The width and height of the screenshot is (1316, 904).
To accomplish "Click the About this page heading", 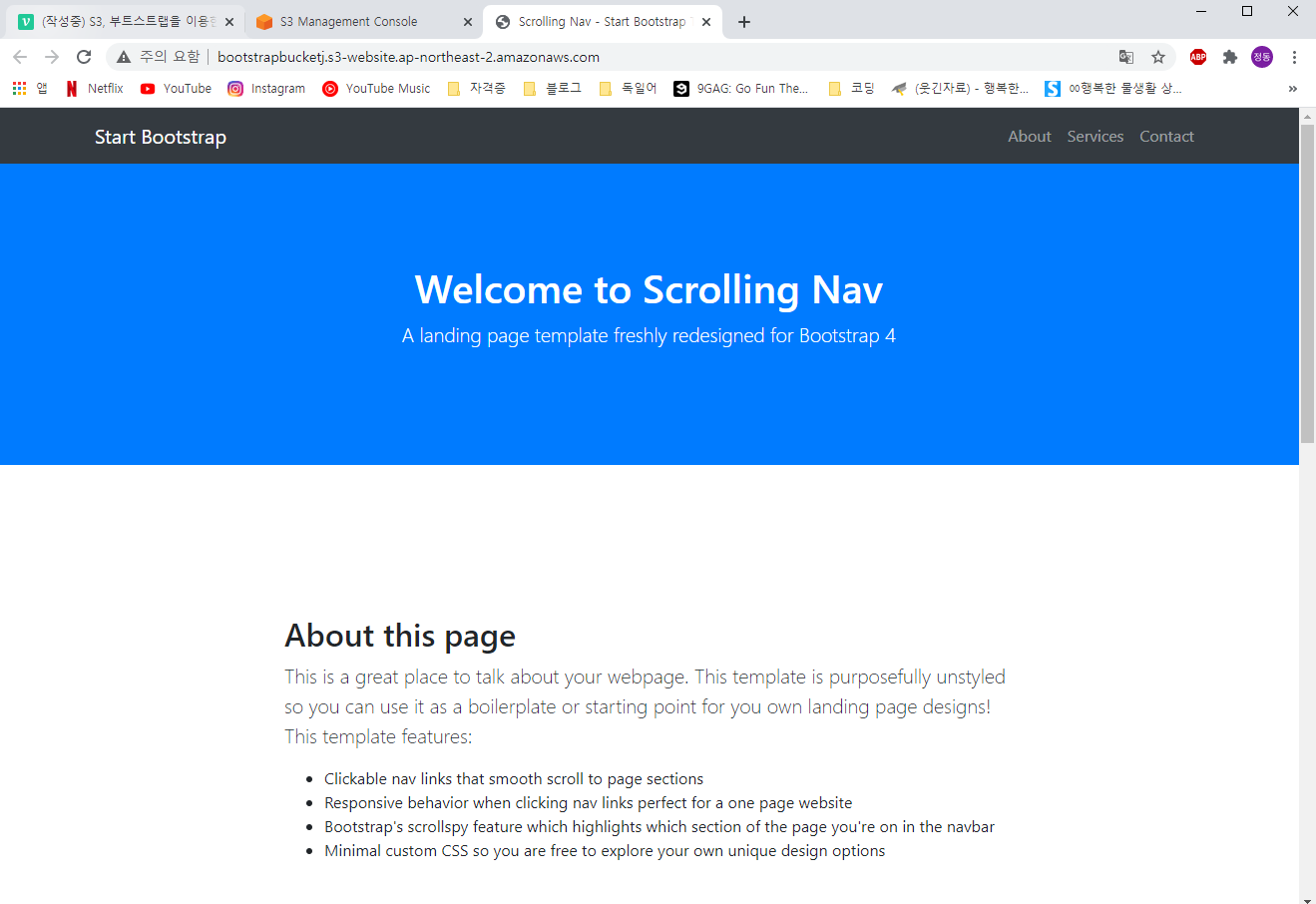I will pos(400,636).
